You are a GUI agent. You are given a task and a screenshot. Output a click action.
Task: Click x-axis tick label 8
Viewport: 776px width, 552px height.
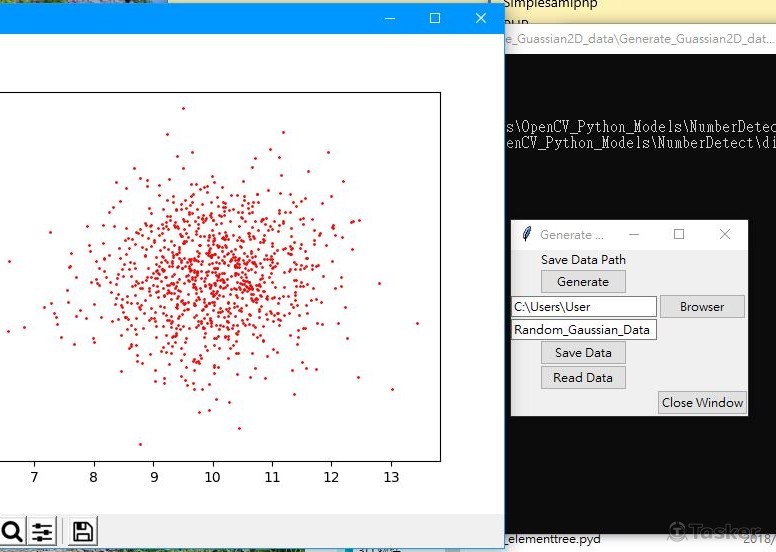click(x=94, y=477)
